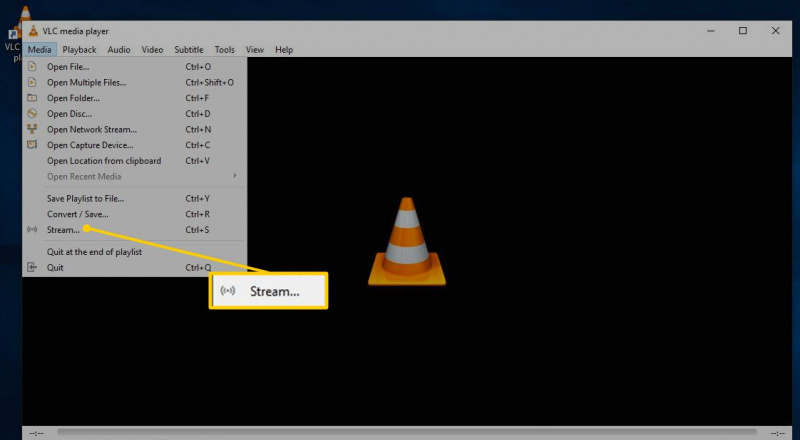
Task: Click the Stream broadcast icon in menu
Action: coord(32,230)
